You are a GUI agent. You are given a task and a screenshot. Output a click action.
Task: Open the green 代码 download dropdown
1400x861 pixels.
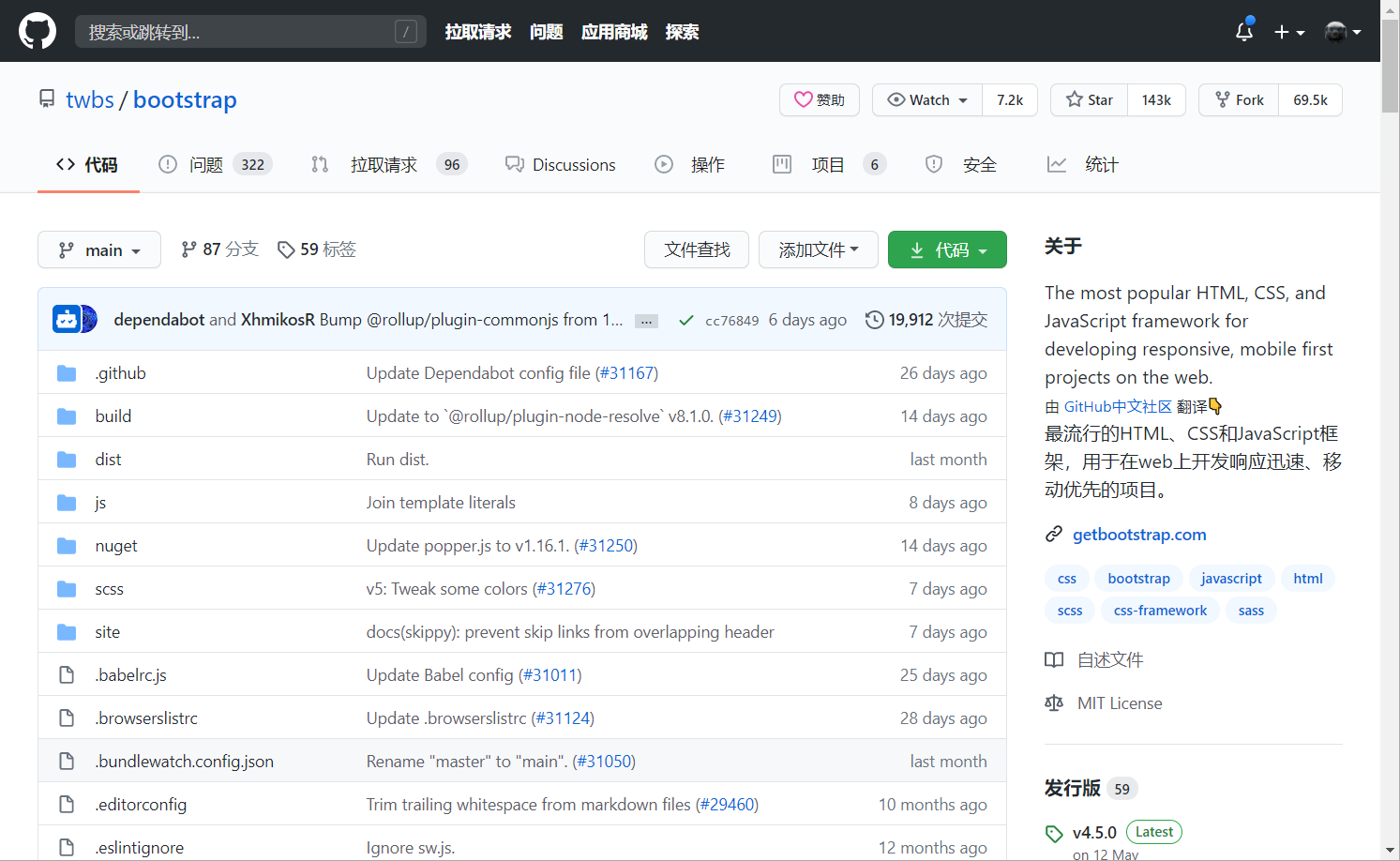947,249
